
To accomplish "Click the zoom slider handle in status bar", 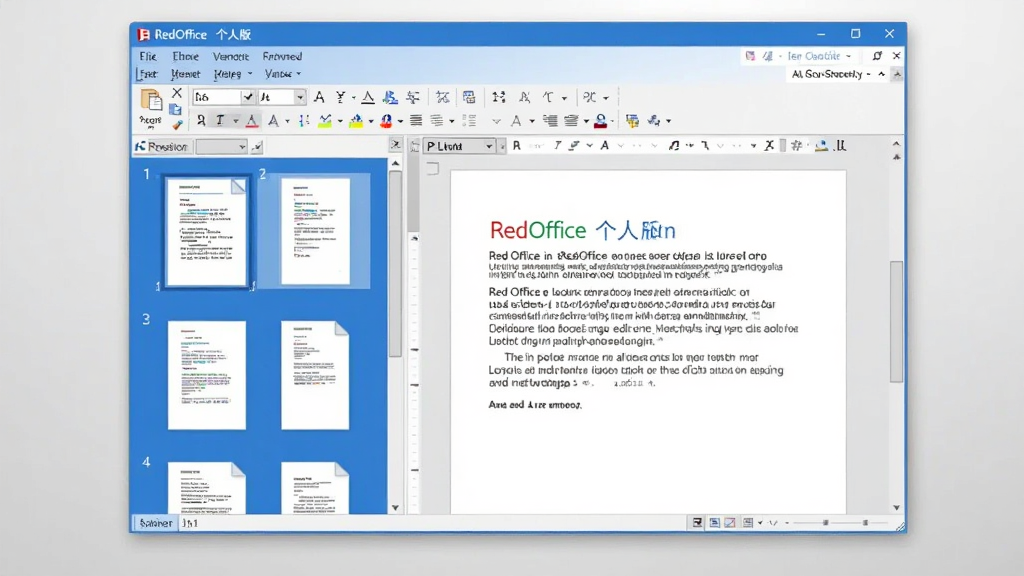I will click(825, 522).
